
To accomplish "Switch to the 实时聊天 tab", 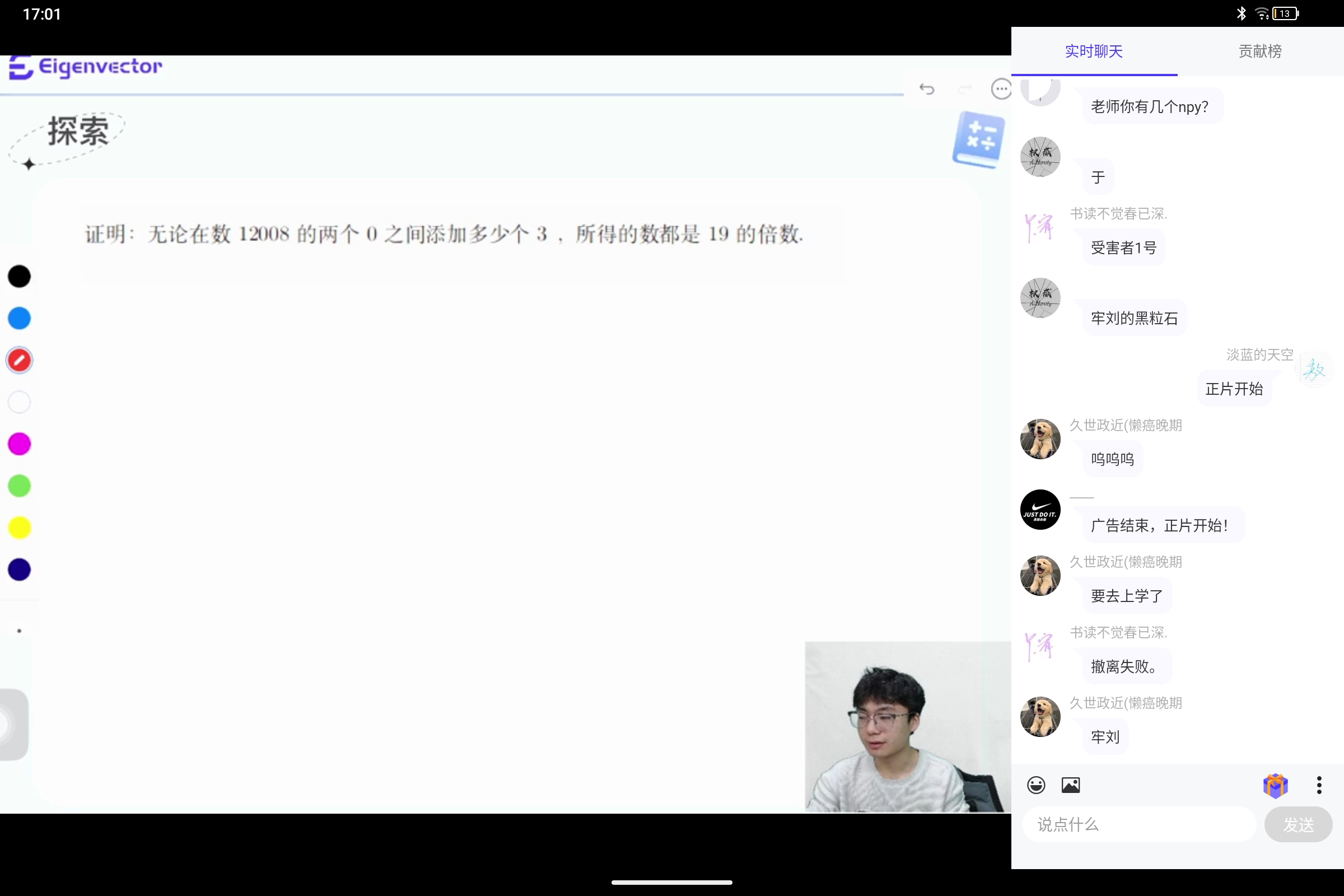I will pyautogui.click(x=1094, y=52).
